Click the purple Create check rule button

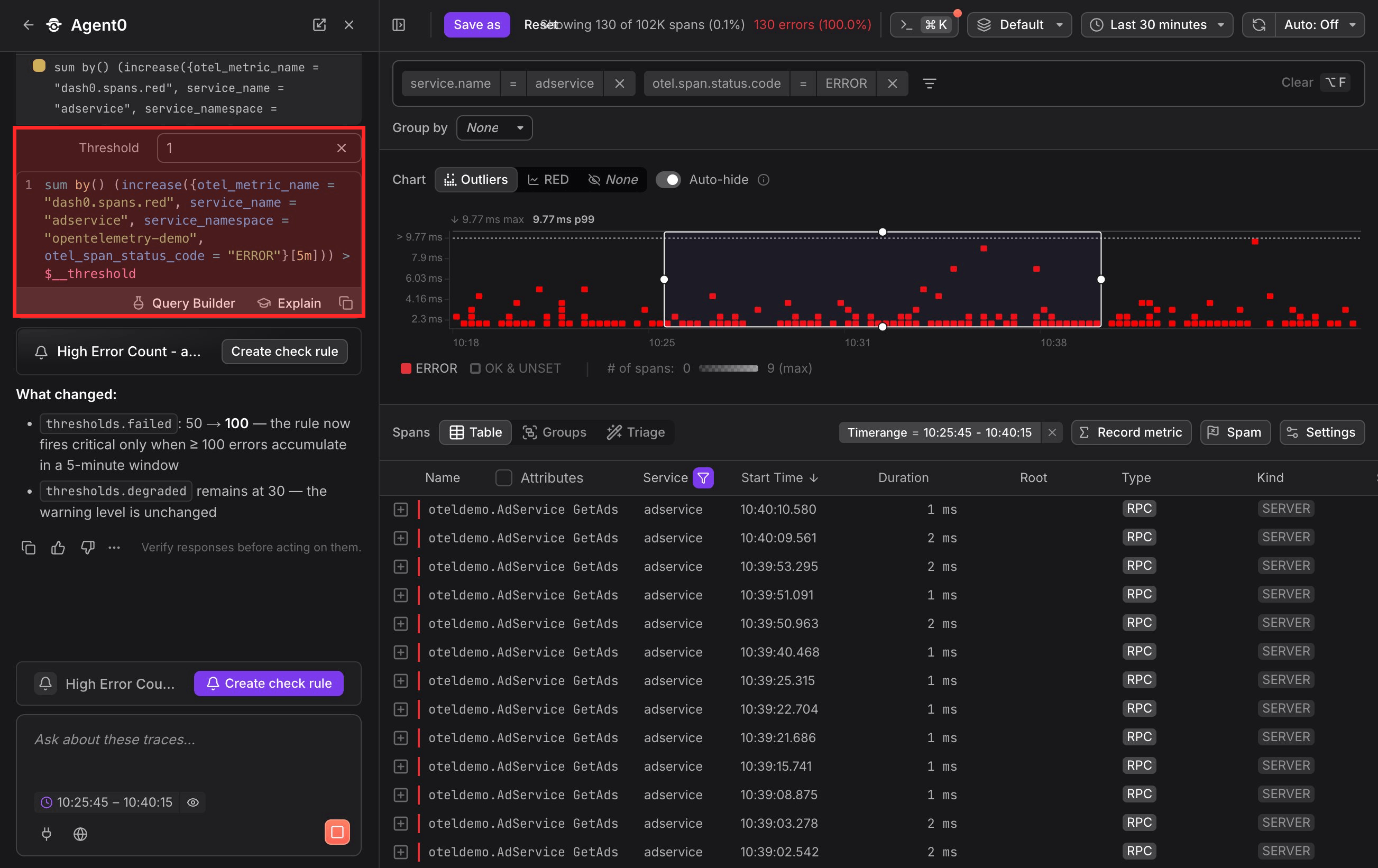pos(269,683)
